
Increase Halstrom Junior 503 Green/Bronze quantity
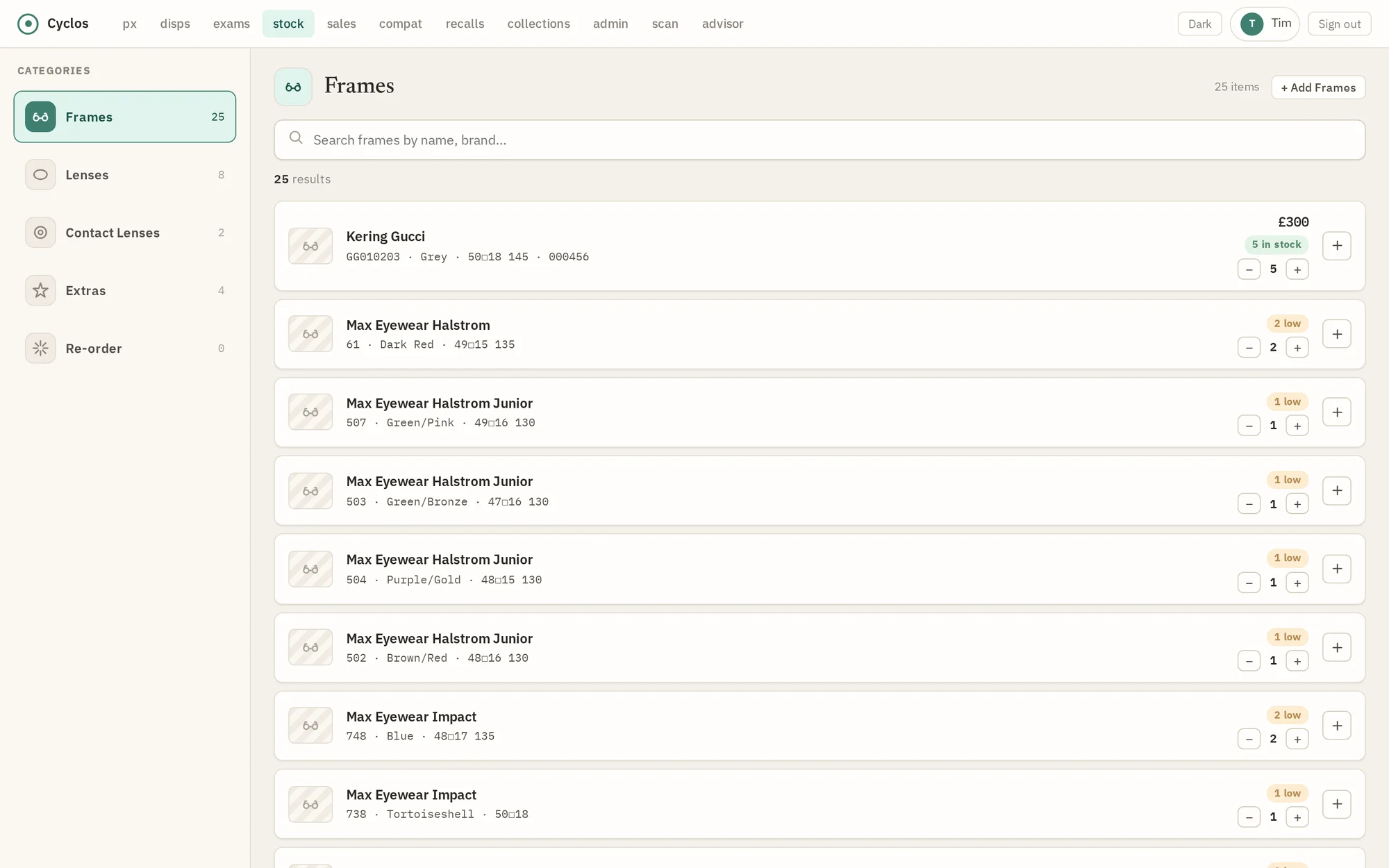[x=1297, y=504]
